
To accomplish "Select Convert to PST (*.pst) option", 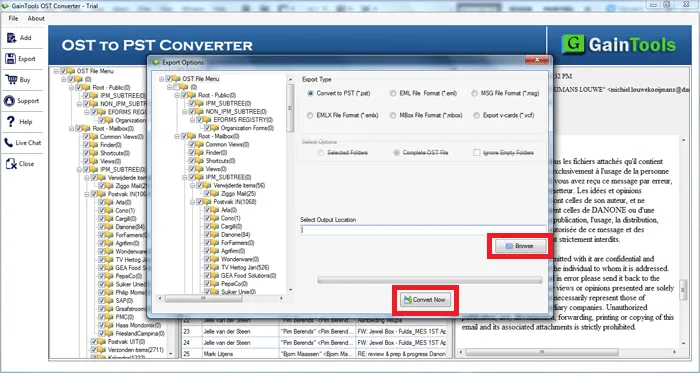I will [310, 93].
